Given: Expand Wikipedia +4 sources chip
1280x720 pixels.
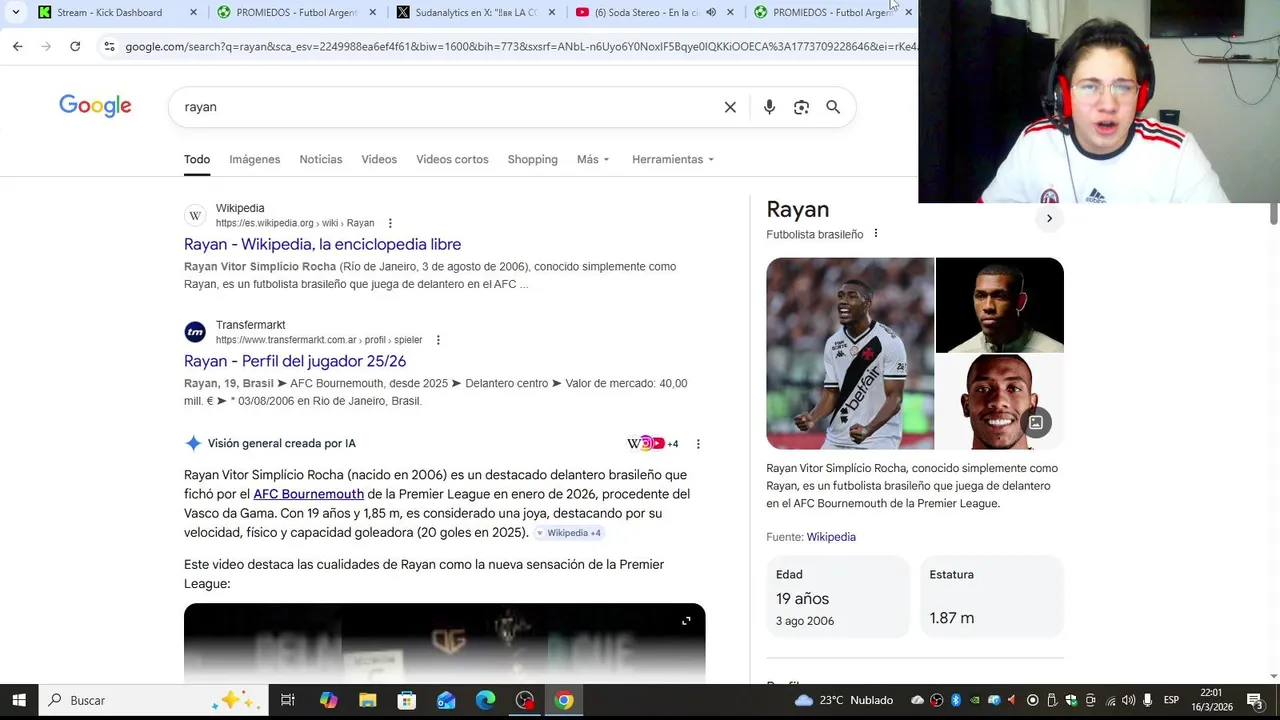Looking at the screenshot, I should pyautogui.click(x=568, y=533).
